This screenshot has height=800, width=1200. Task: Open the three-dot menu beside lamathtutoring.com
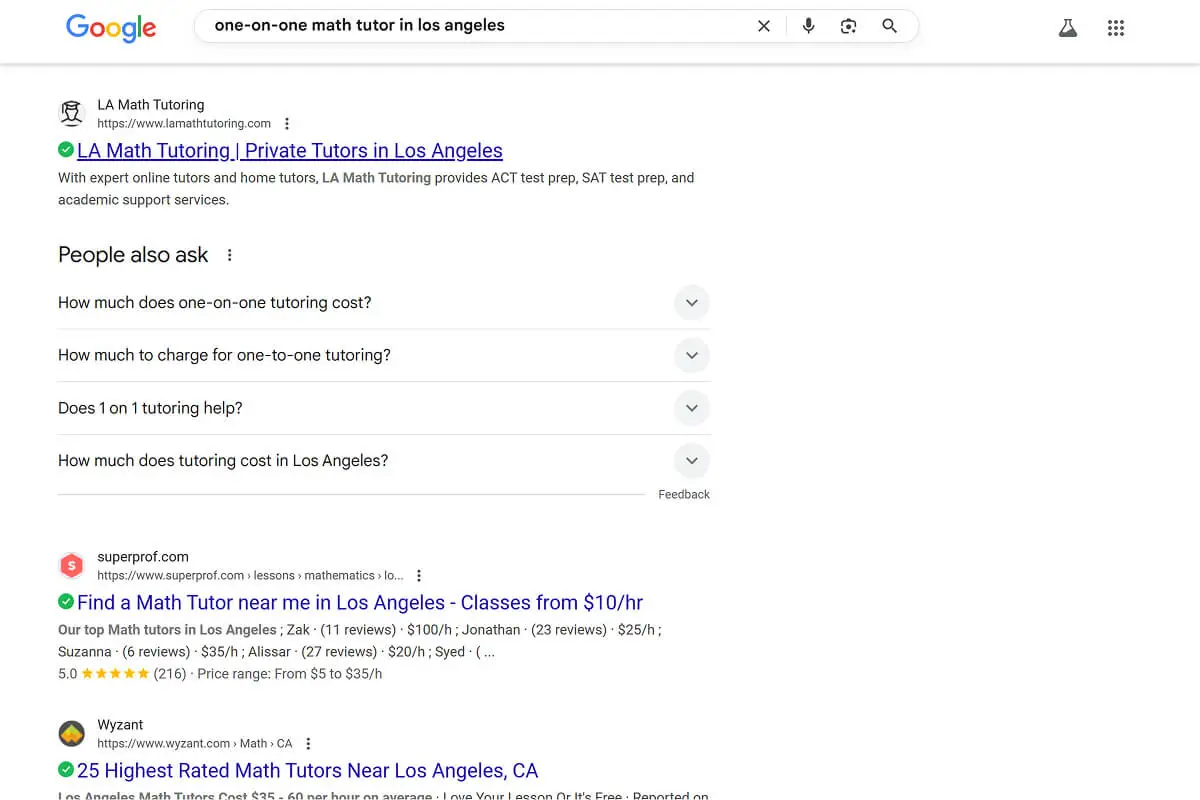(x=287, y=123)
